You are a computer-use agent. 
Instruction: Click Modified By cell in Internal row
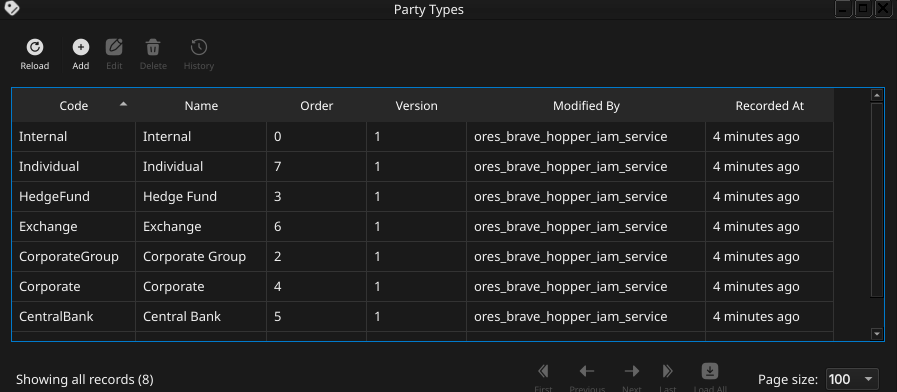[x=586, y=137]
